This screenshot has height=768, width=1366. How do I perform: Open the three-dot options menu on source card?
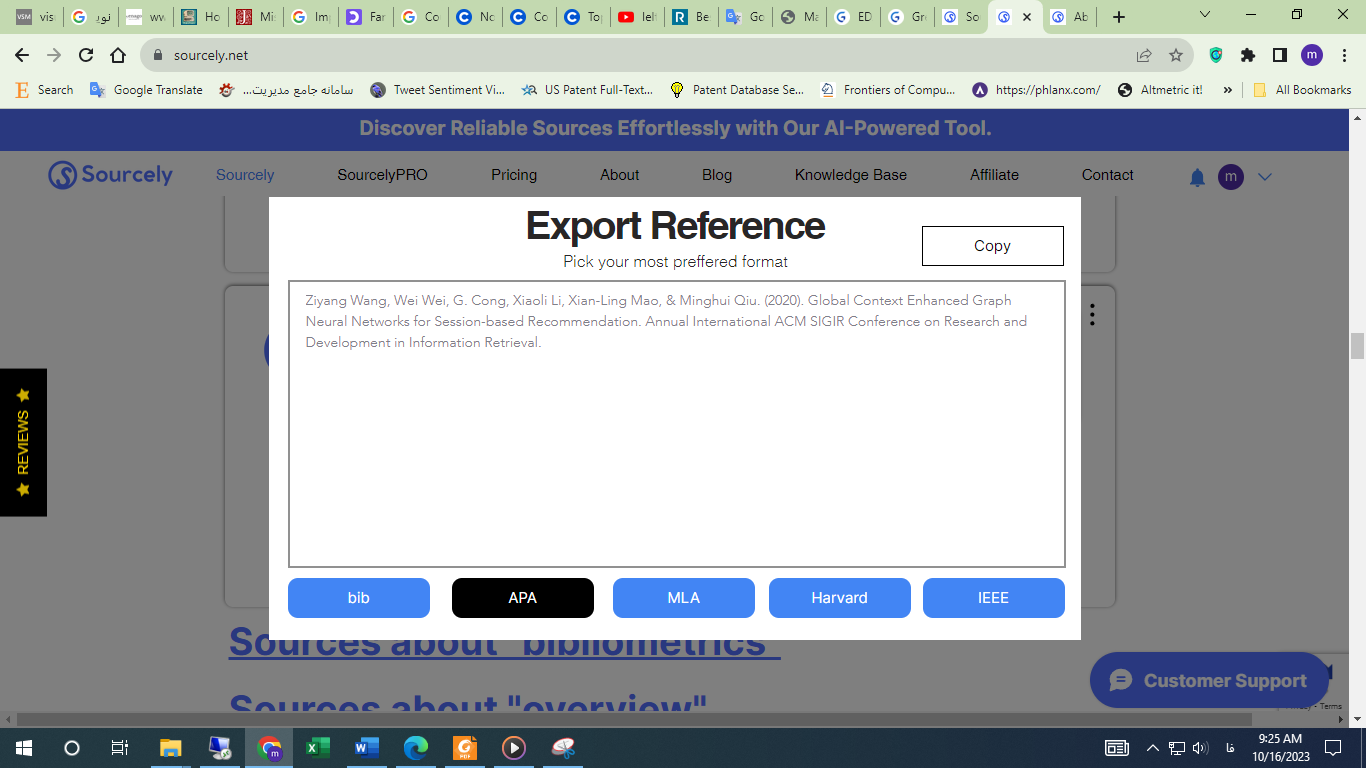pyautogui.click(x=1092, y=314)
